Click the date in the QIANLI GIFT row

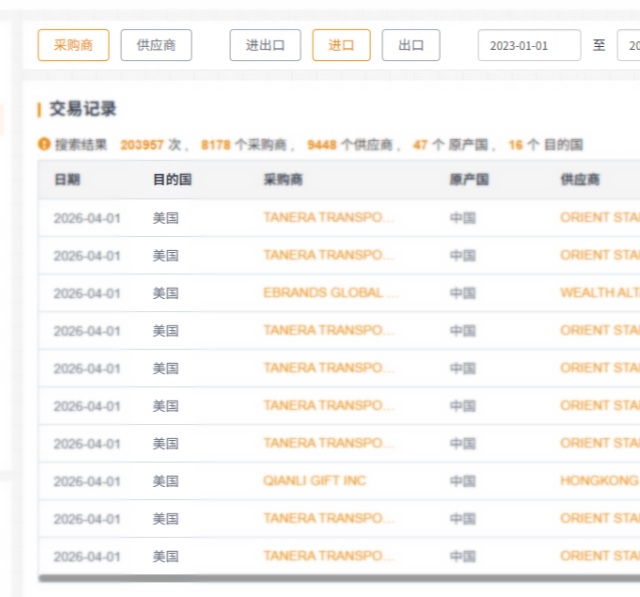pos(87,482)
